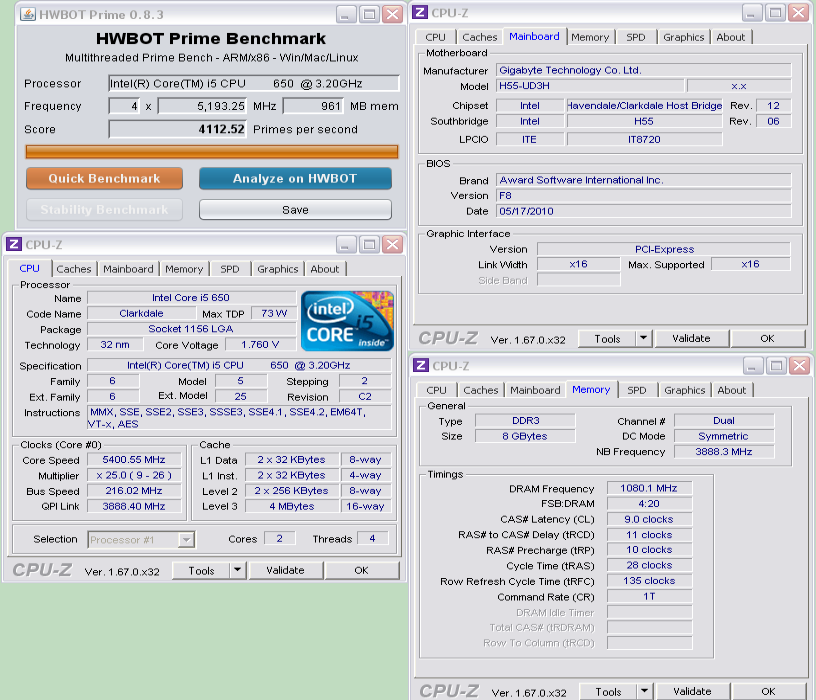This screenshot has height=700, width=816.
Task: Open SPD tab in Mainboard window
Action: [x=635, y=37]
